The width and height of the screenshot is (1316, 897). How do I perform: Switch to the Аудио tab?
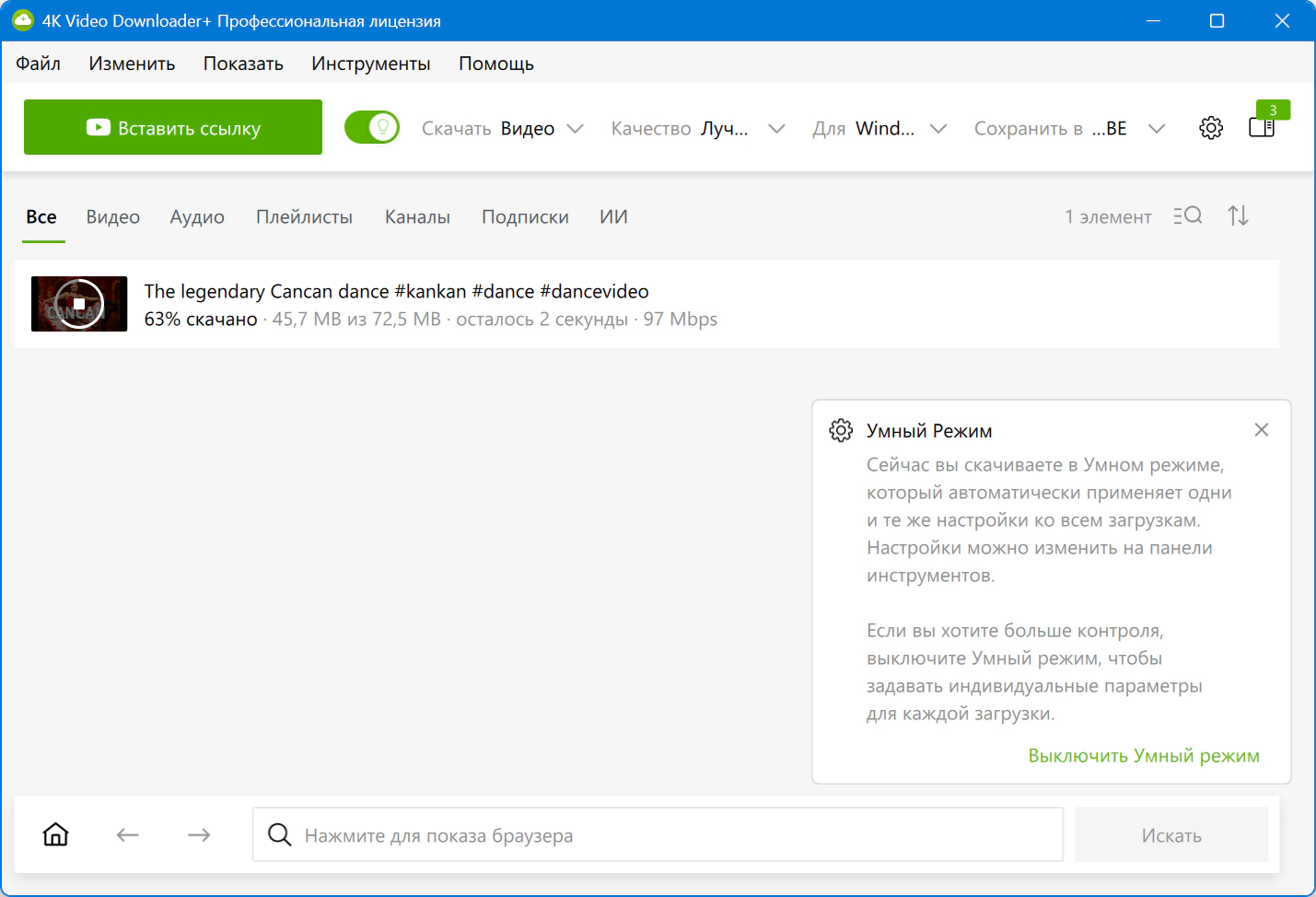(197, 217)
